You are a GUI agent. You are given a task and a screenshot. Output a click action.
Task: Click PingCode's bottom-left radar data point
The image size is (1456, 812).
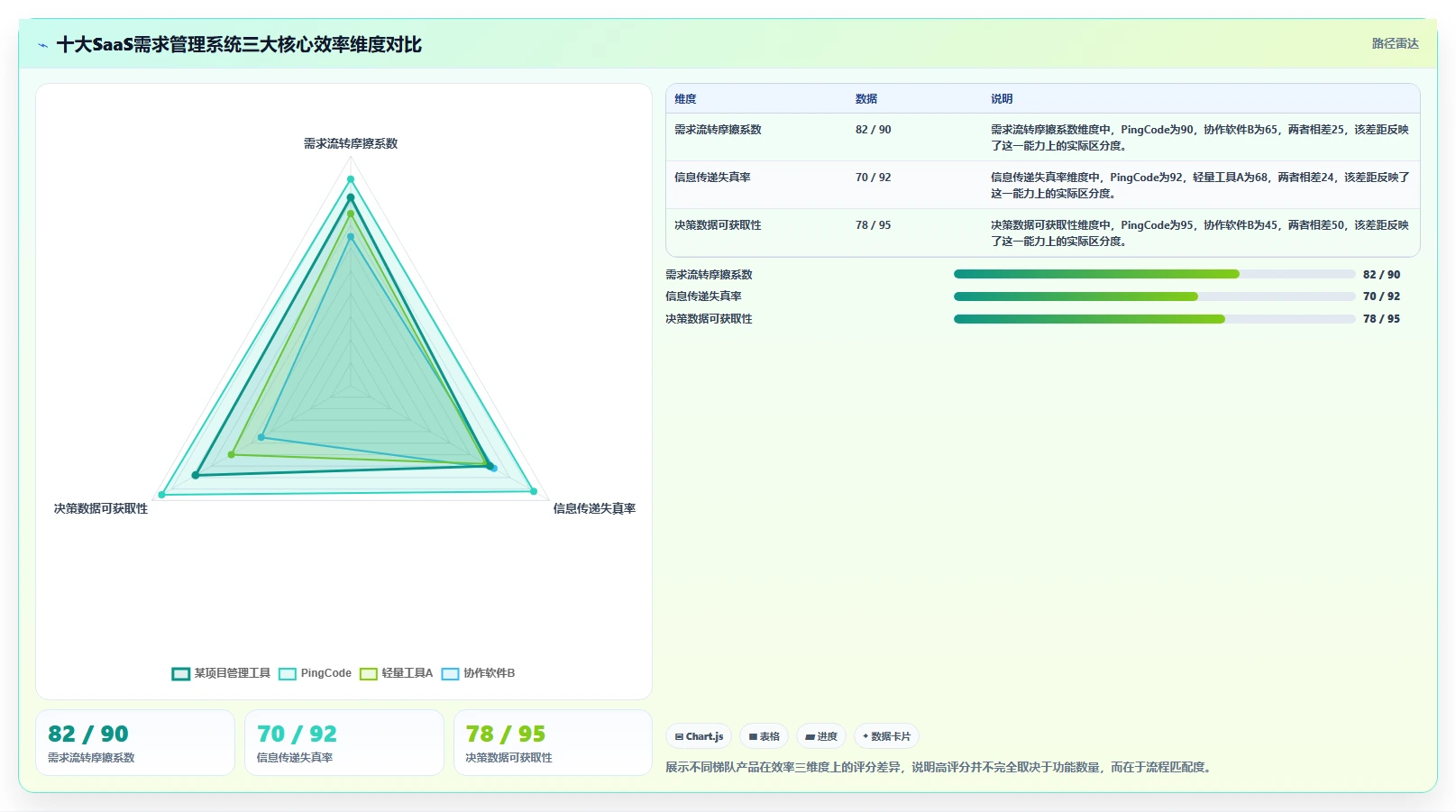coord(162,495)
